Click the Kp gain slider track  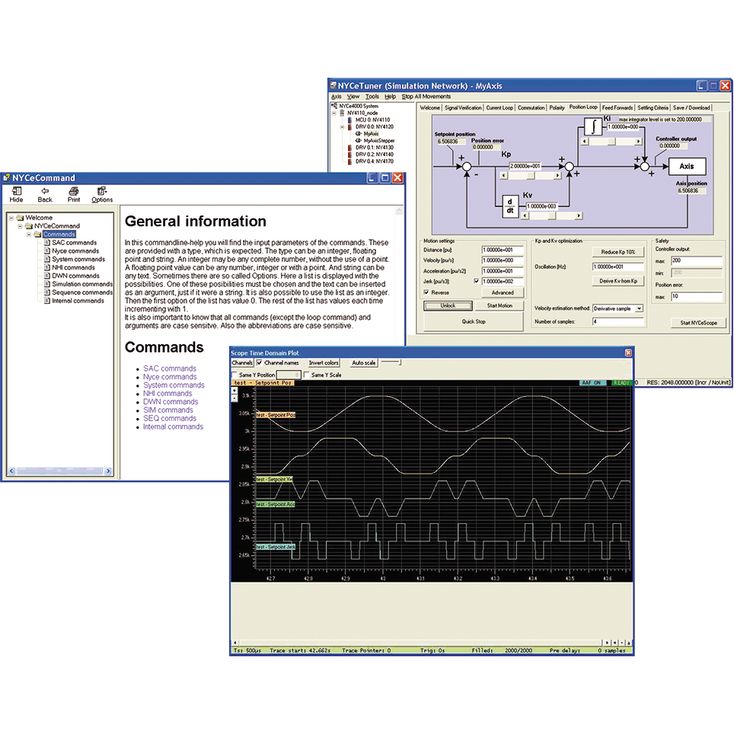click(x=530, y=176)
